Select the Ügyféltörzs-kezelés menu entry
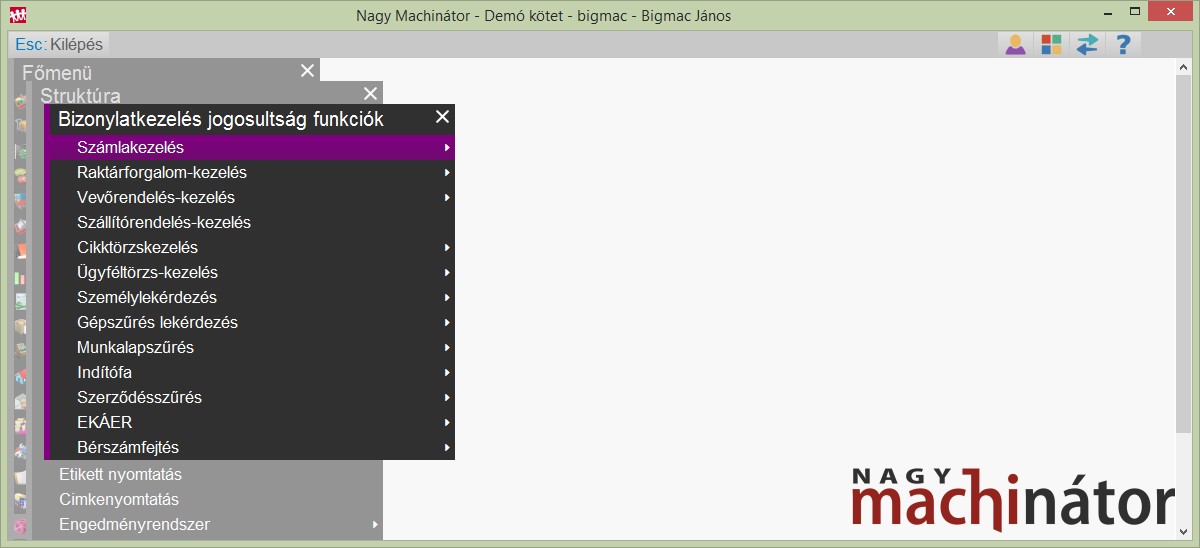 [x=250, y=272]
